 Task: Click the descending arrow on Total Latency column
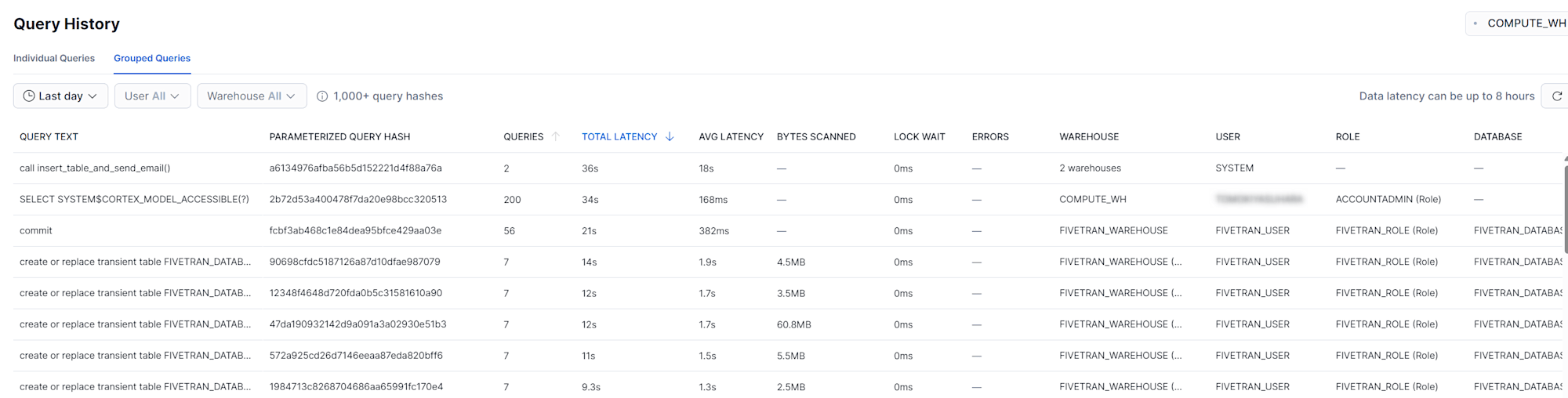pyautogui.click(x=670, y=136)
